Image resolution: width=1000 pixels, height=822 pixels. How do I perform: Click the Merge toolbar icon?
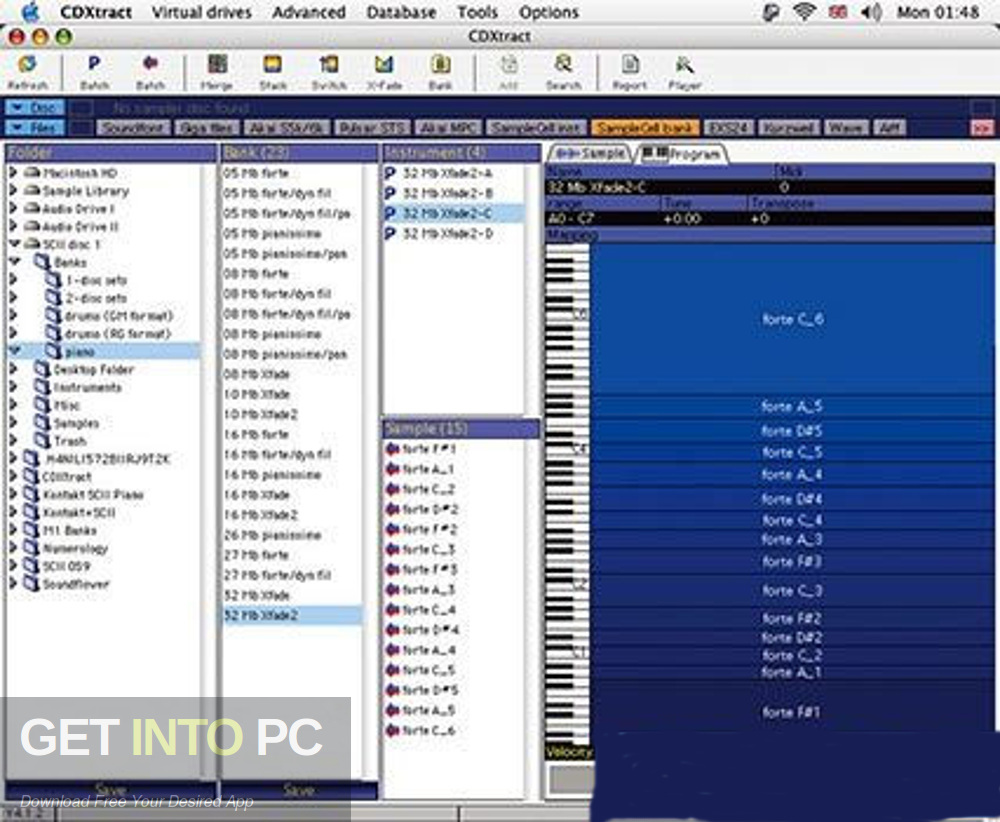[x=217, y=64]
